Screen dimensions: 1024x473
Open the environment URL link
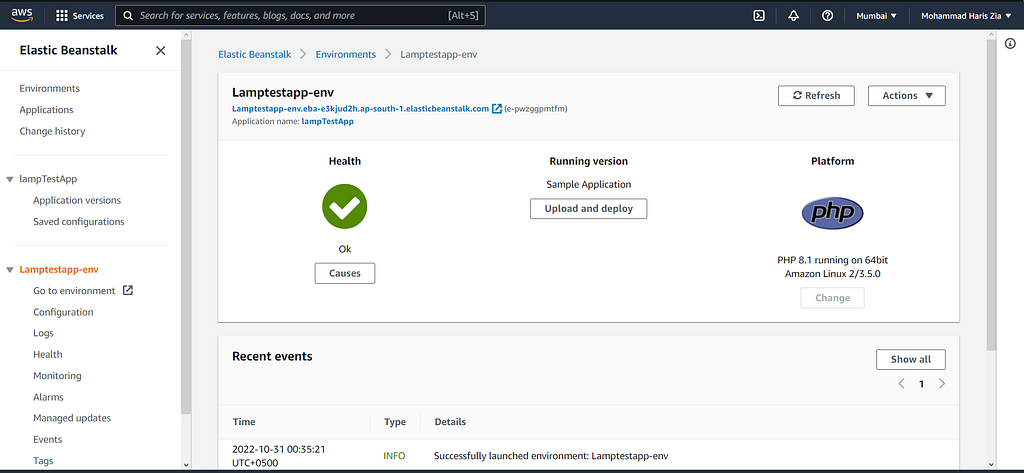(360, 108)
